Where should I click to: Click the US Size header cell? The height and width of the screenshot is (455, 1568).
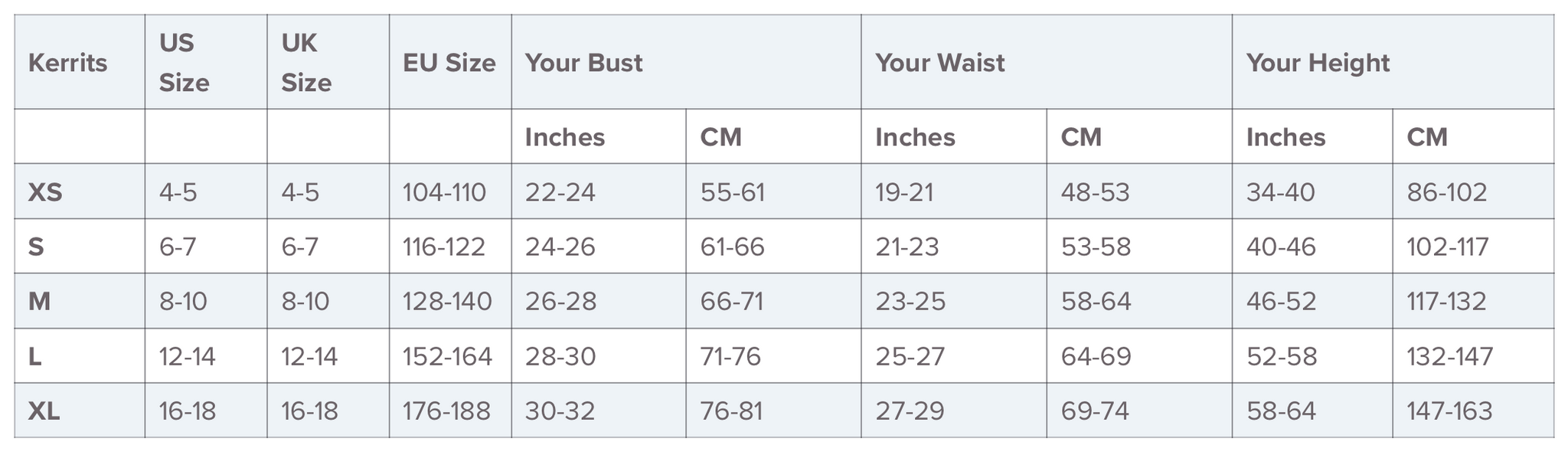coord(184,63)
